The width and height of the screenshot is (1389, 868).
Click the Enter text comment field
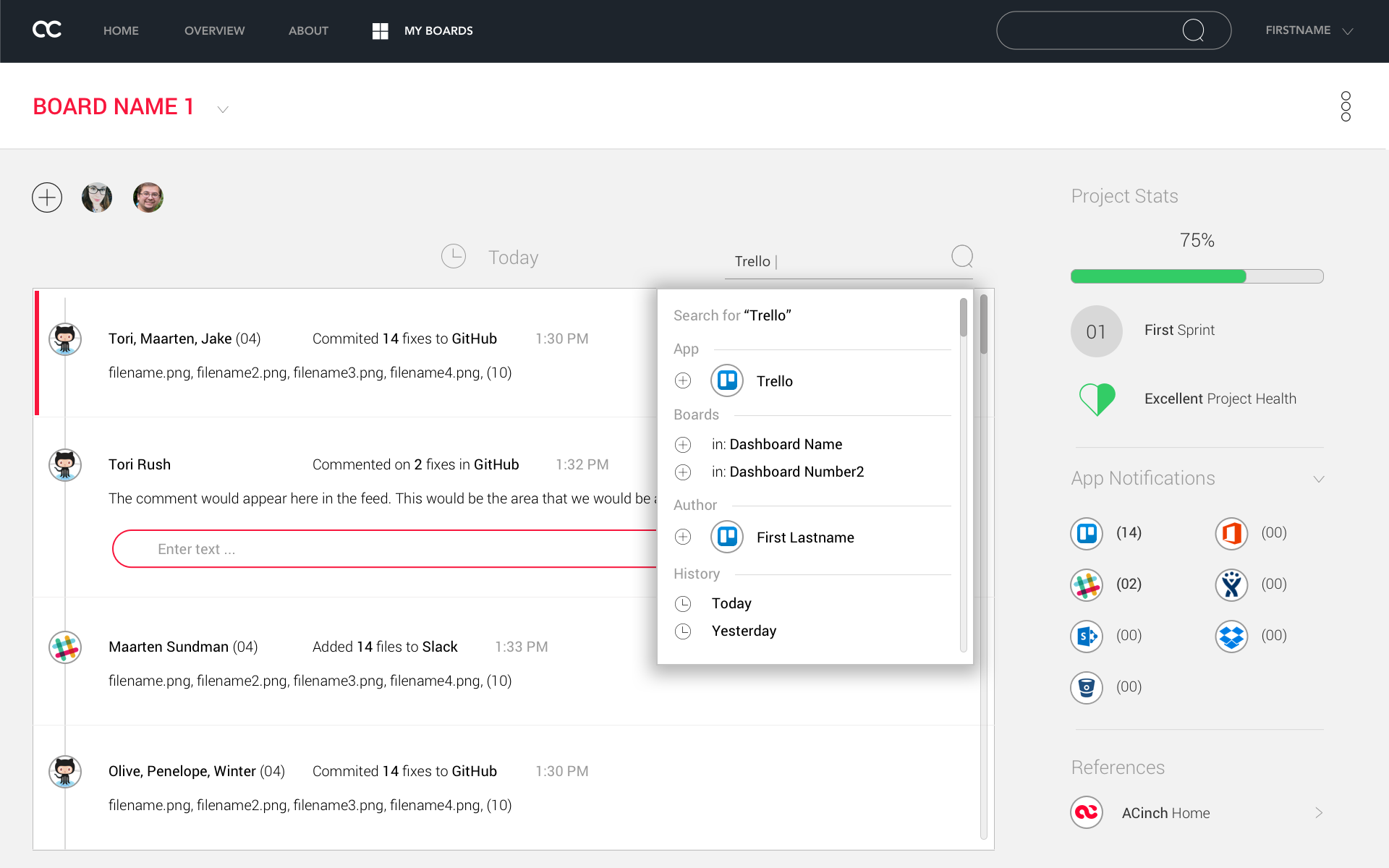[383, 549]
